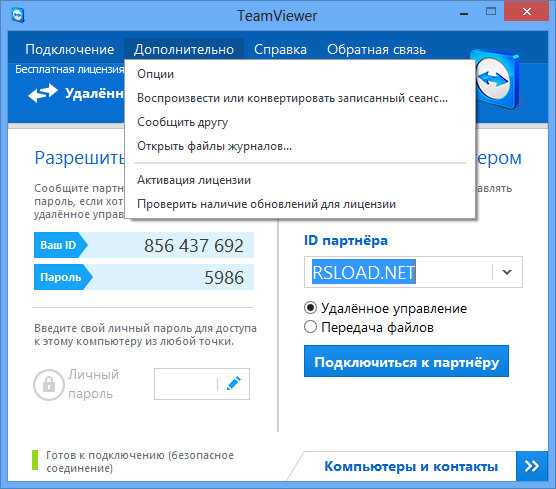Viewport: 556px width, 489px height.
Task: Click the Готов к подключению status text
Action: coord(140,462)
